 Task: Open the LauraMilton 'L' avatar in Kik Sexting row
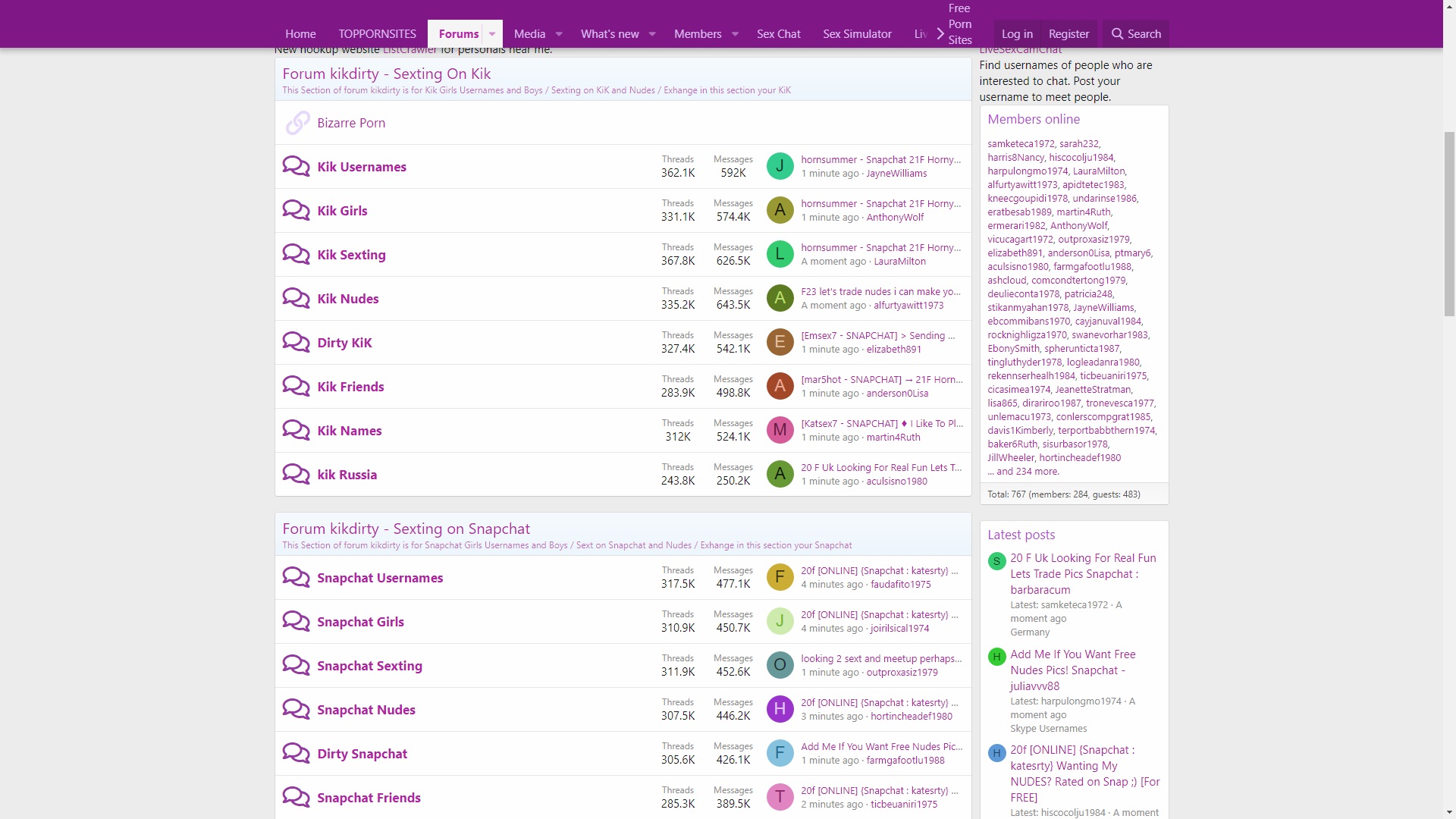780,254
